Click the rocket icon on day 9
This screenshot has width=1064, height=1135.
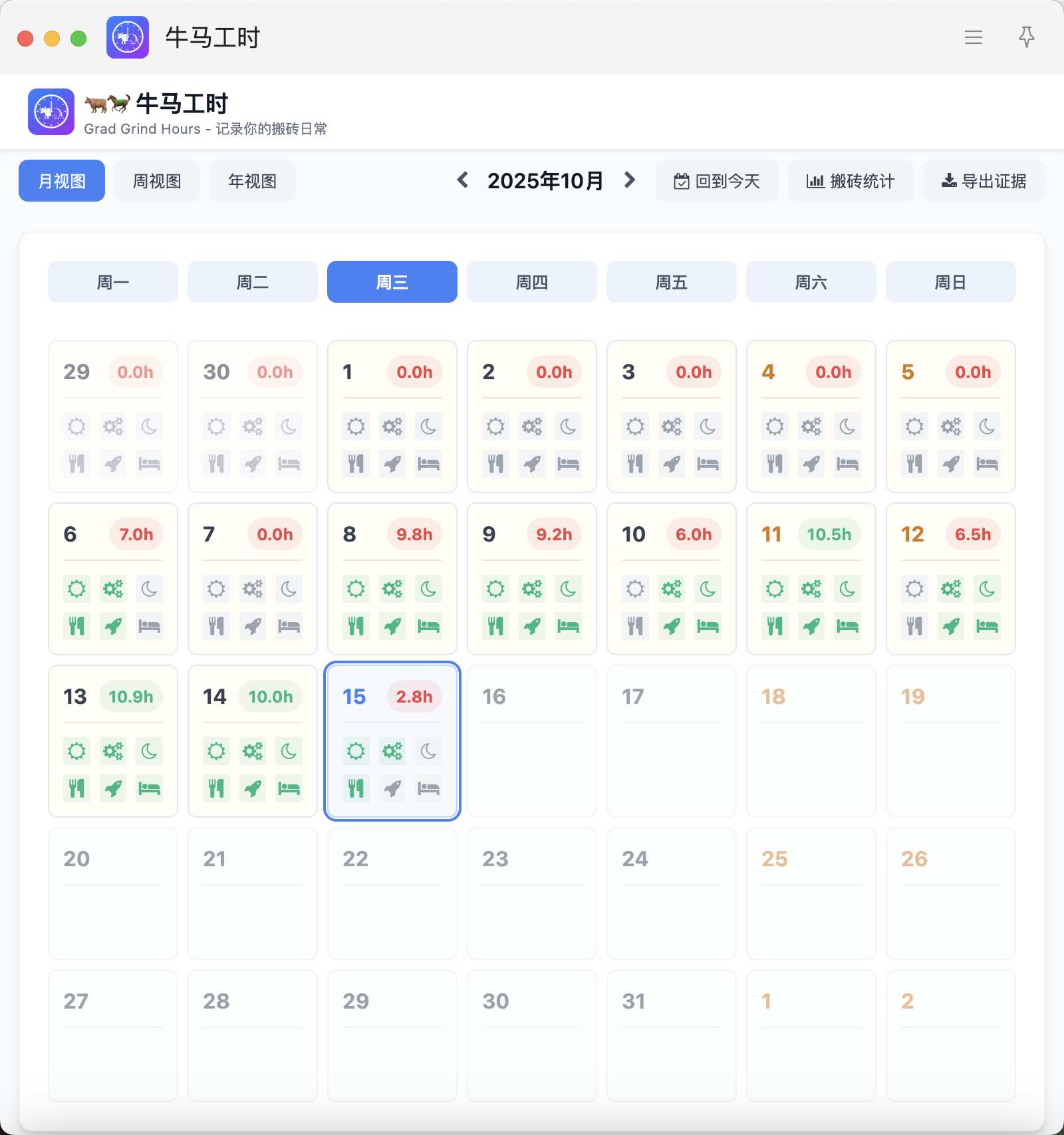532,626
